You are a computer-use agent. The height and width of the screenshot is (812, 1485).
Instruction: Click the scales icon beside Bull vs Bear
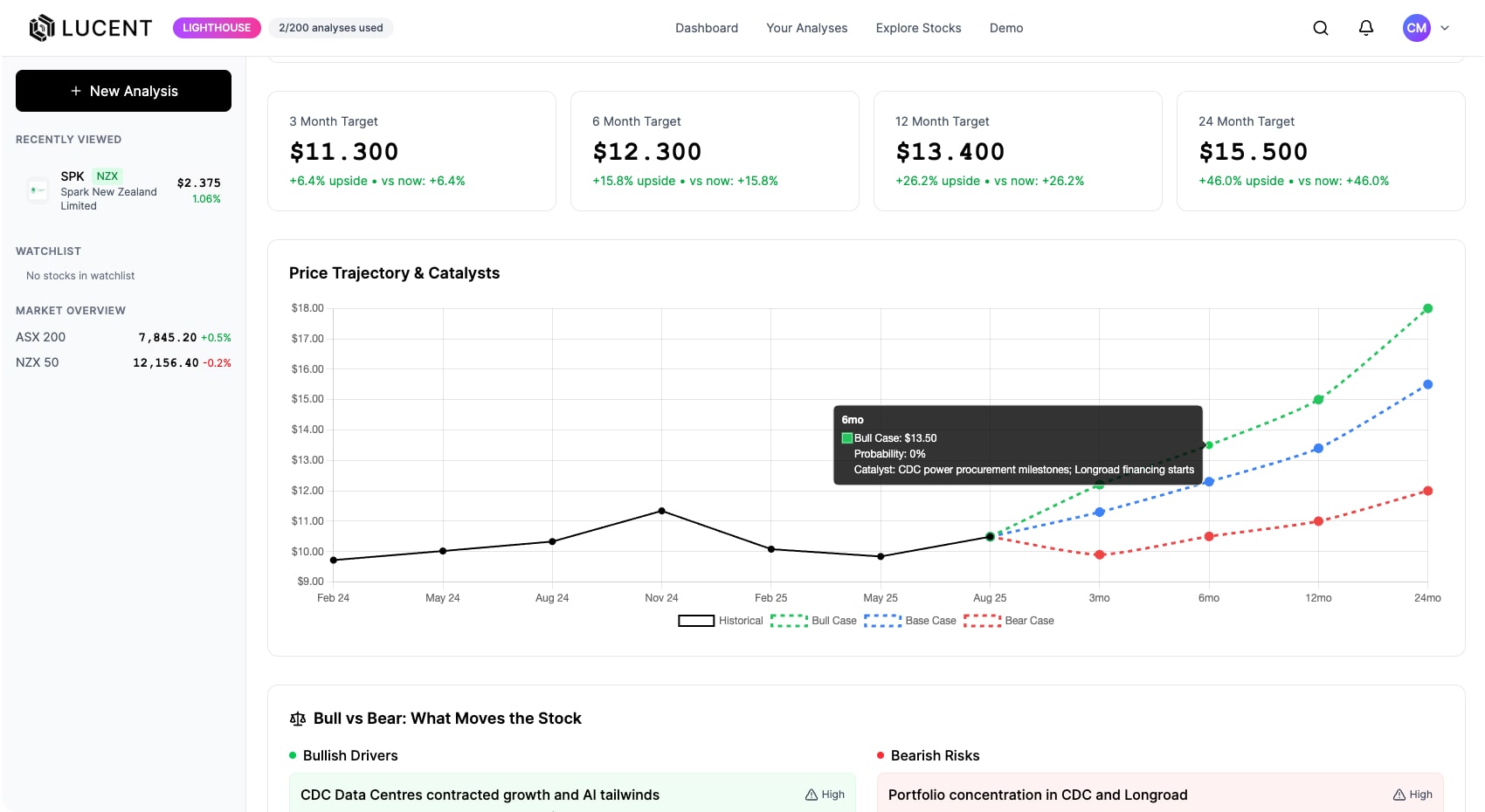[298, 719]
